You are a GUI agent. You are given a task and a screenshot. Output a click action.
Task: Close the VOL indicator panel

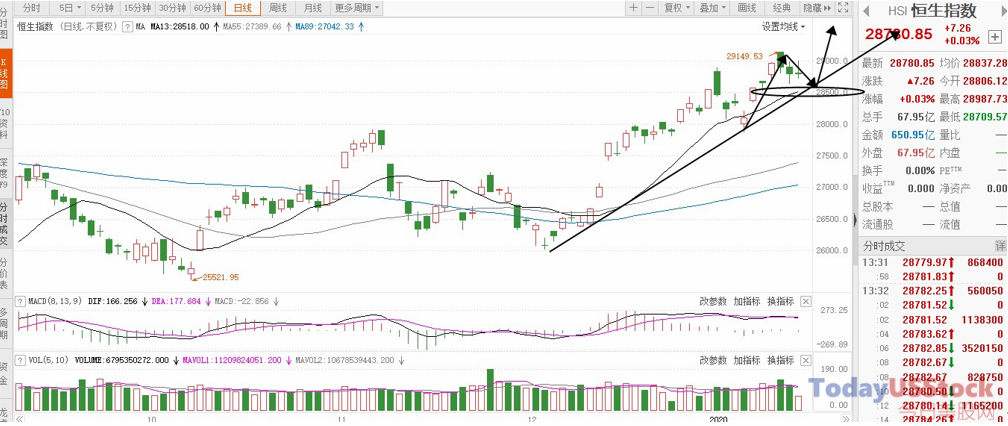(x=806, y=360)
